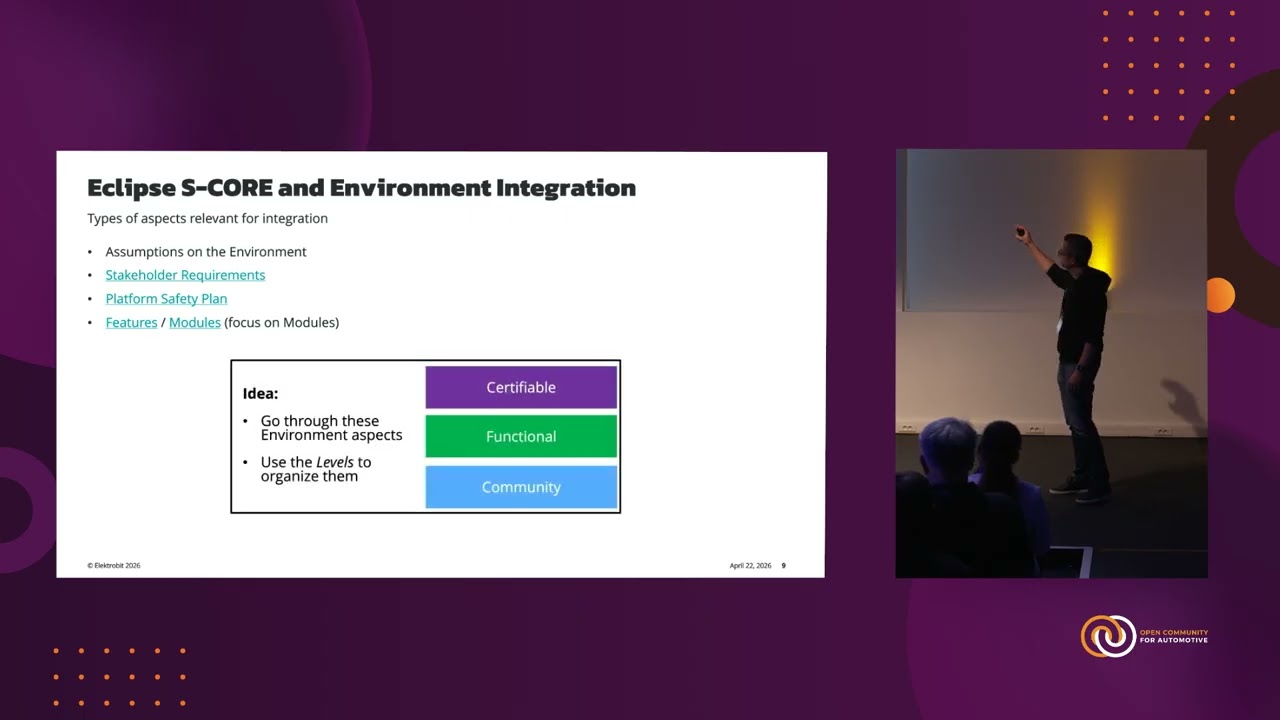Click the bullet Assumptions on the Environment
Image resolution: width=1280 pixels, height=720 pixels.
pos(206,252)
